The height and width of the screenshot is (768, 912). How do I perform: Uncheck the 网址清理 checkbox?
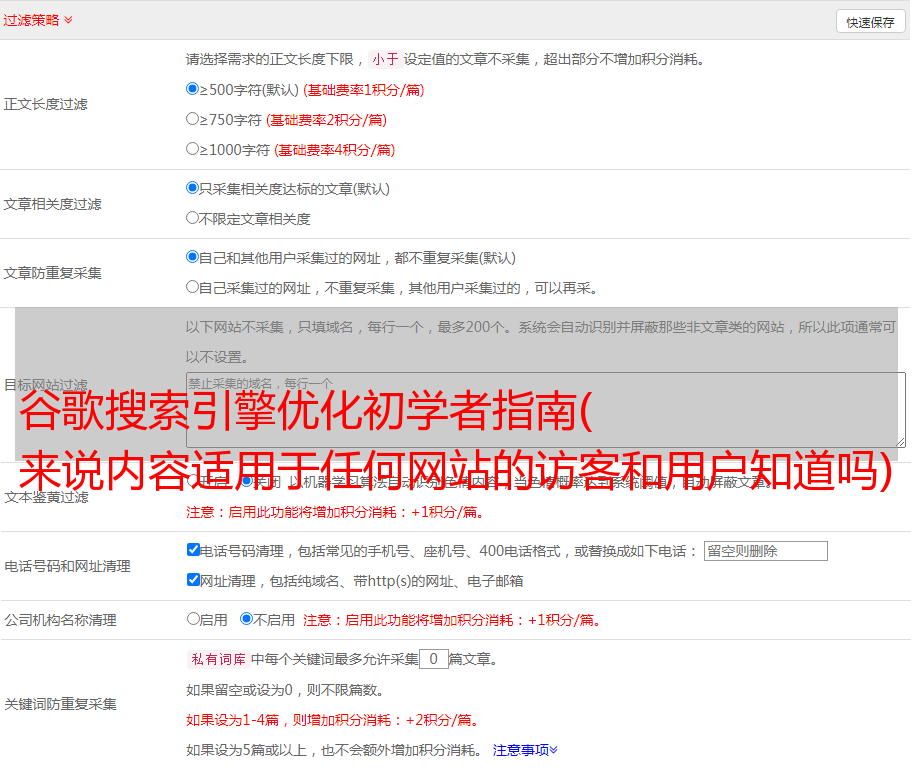(x=194, y=580)
